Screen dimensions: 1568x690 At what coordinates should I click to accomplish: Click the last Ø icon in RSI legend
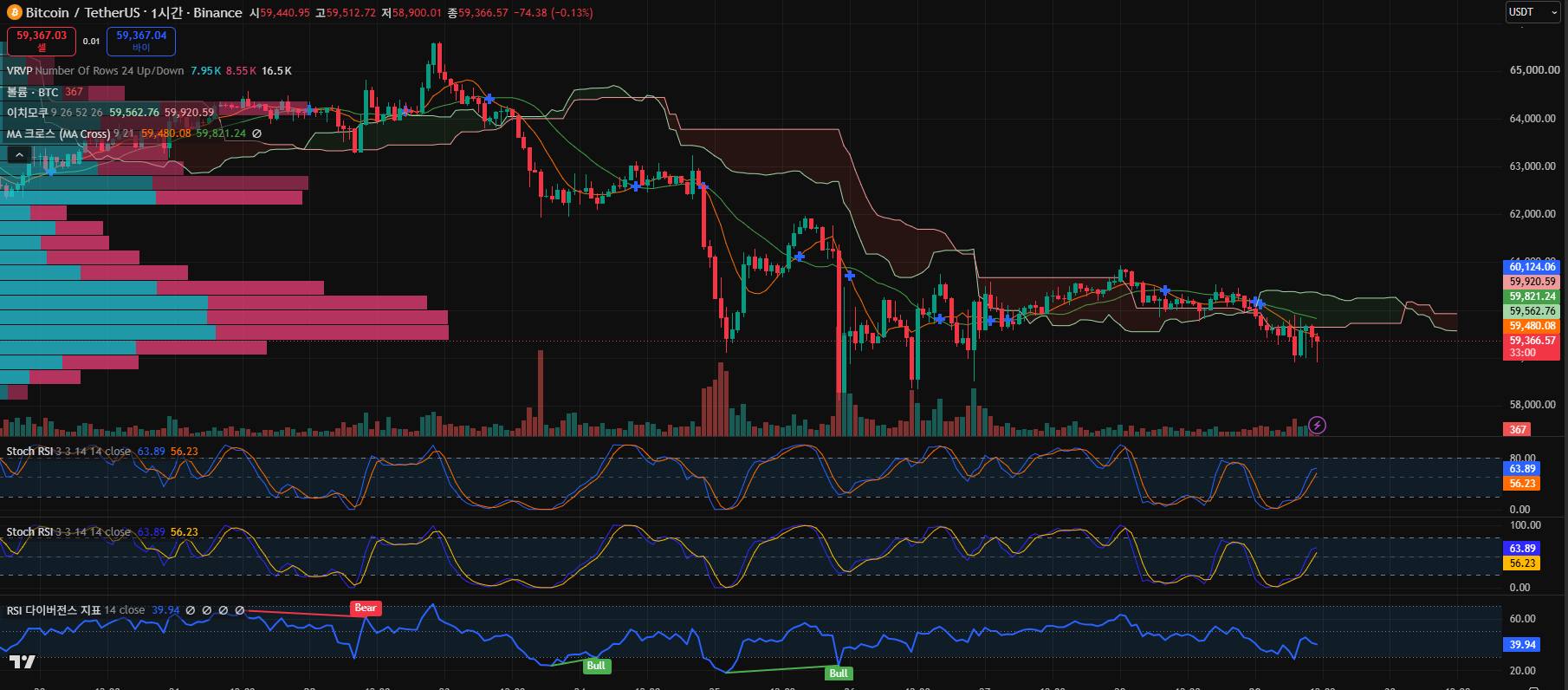[240, 610]
